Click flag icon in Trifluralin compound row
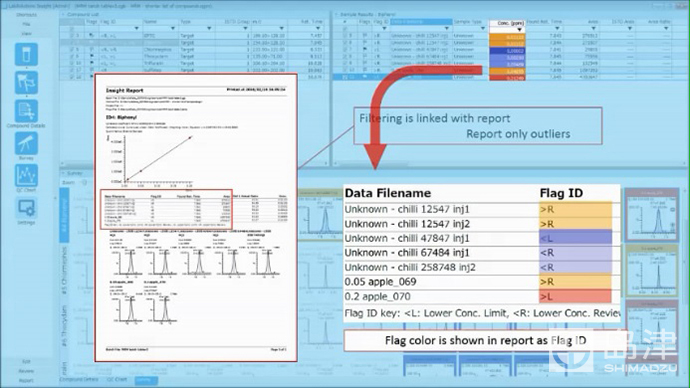The image size is (690, 388). pos(92,63)
